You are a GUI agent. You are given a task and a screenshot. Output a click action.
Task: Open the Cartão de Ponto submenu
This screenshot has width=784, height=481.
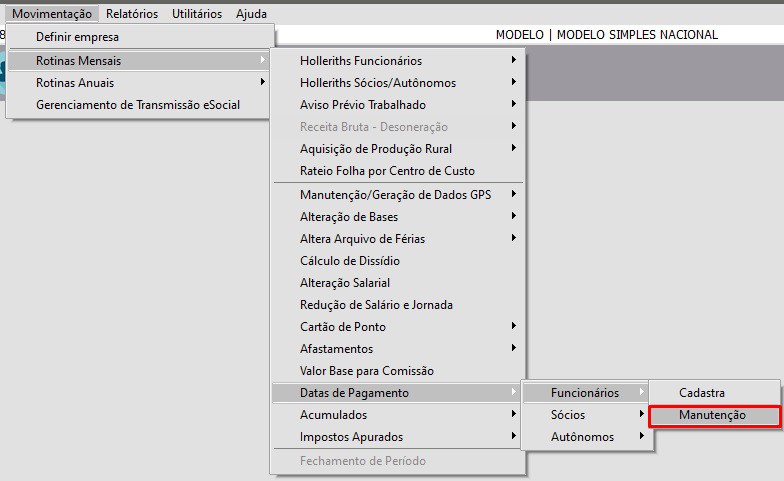[x=396, y=327]
